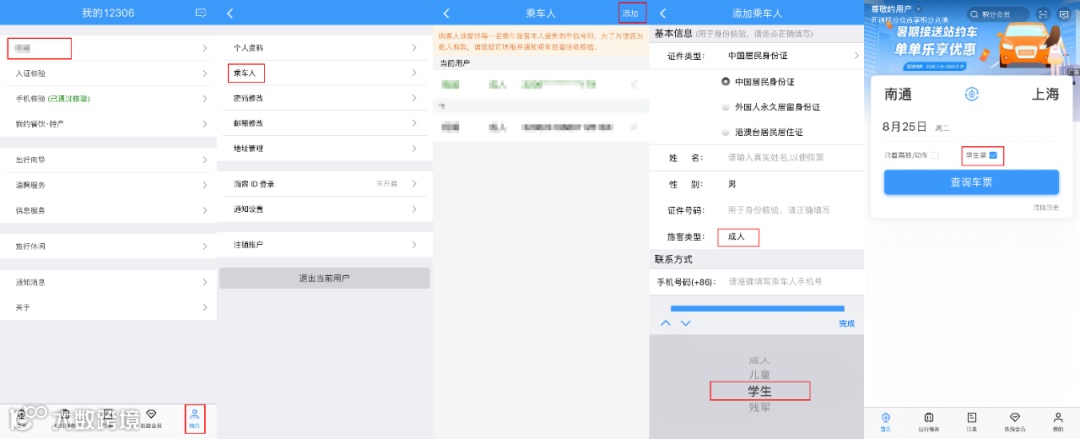The width and height of the screenshot is (1080, 439).
Task: Expand the 尊敬的用户 dropdown arrow
Action: (918, 8)
